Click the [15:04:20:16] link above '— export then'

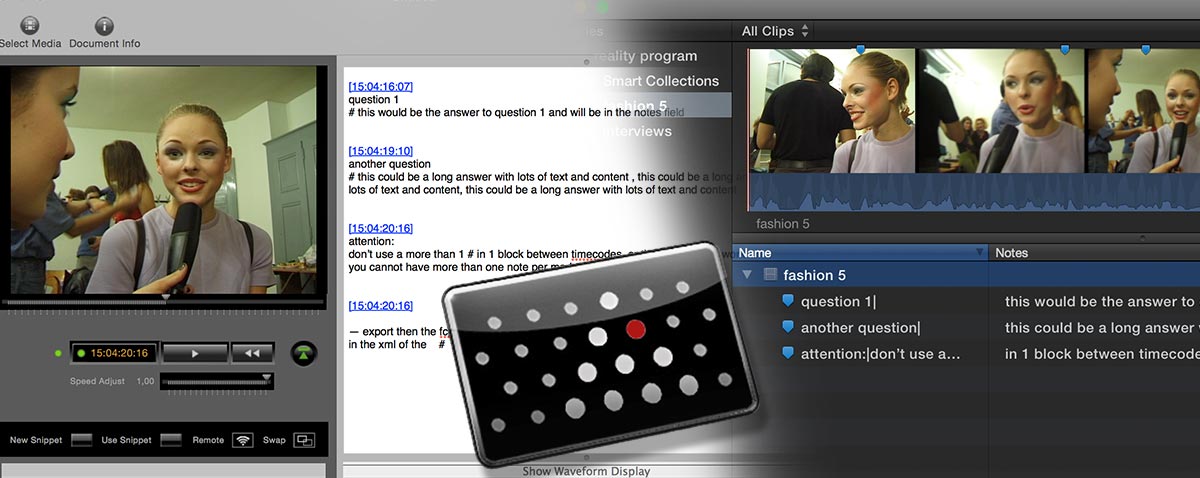[x=380, y=305]
